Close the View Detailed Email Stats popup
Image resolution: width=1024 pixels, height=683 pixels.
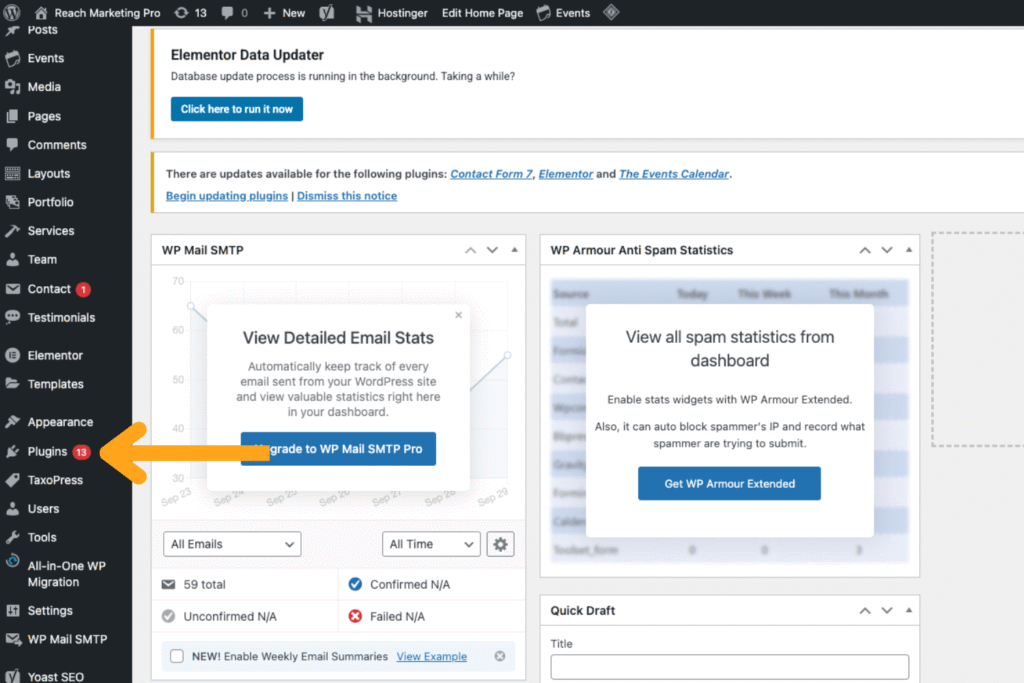coord(458,315)
